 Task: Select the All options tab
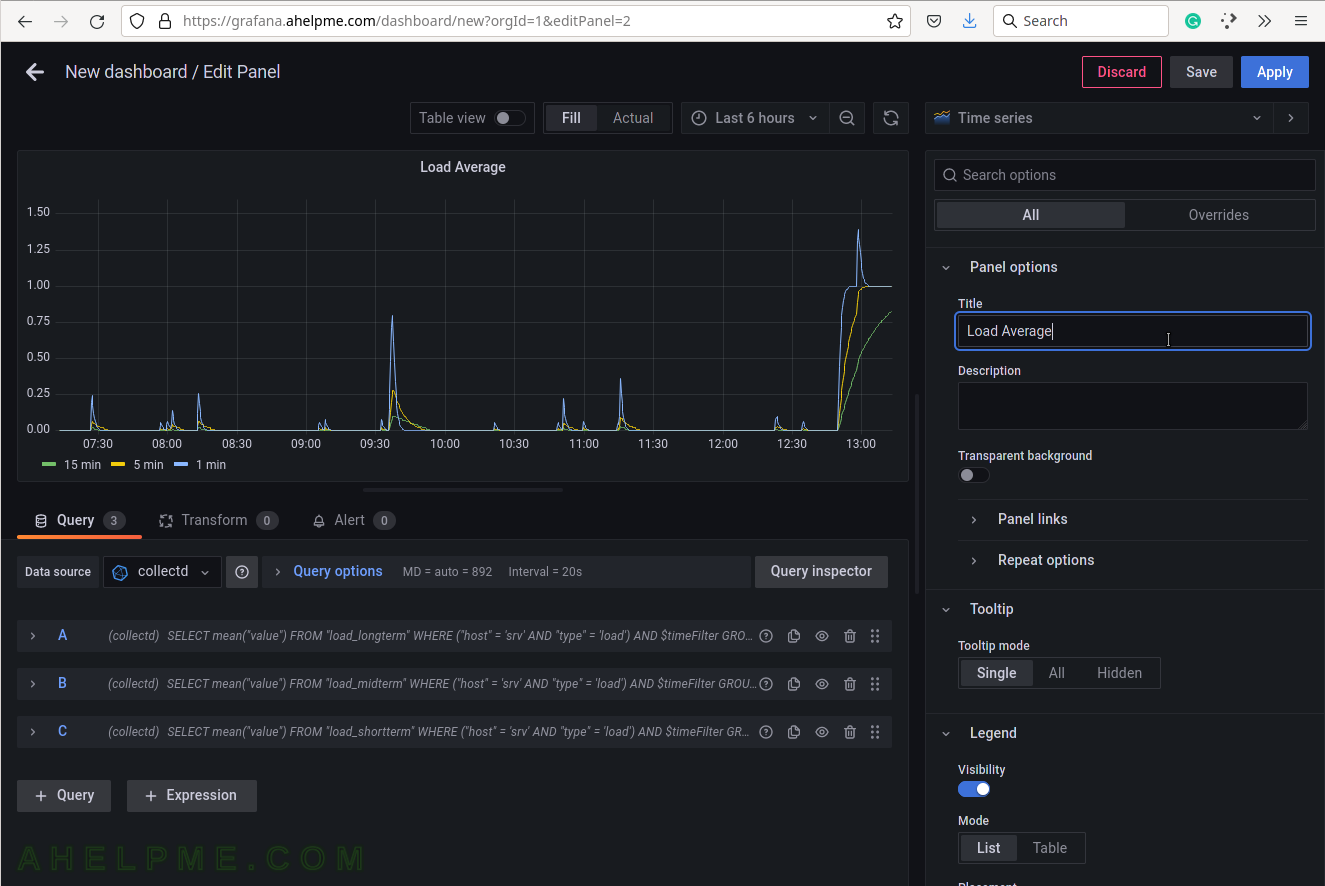pos(1031,215)
